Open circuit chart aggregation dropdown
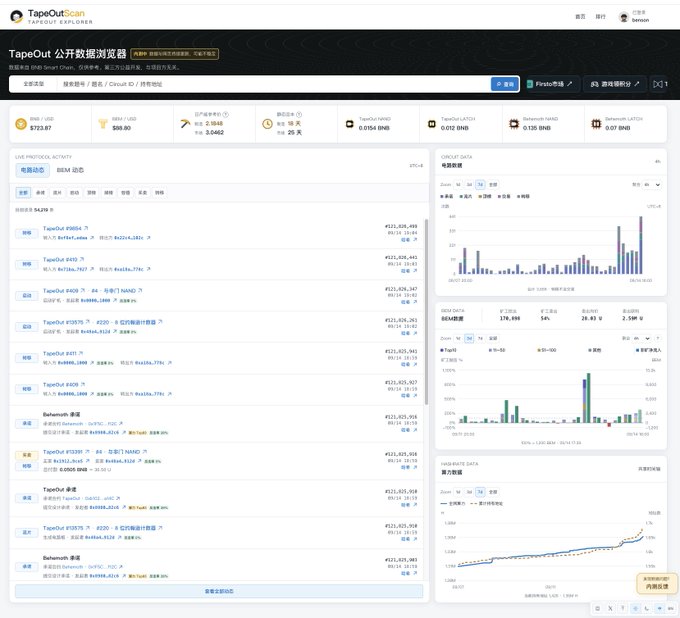This screenshot has width=680, height=618. tap(652, 185)
